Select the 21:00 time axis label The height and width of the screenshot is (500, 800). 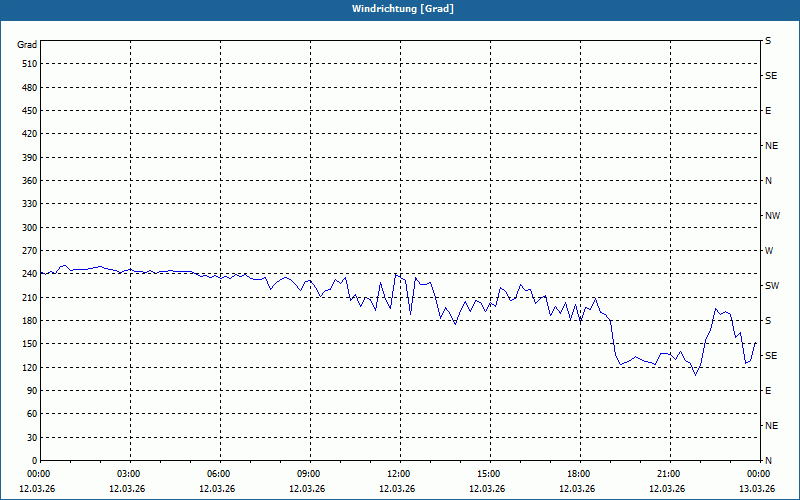coord(670,474)
